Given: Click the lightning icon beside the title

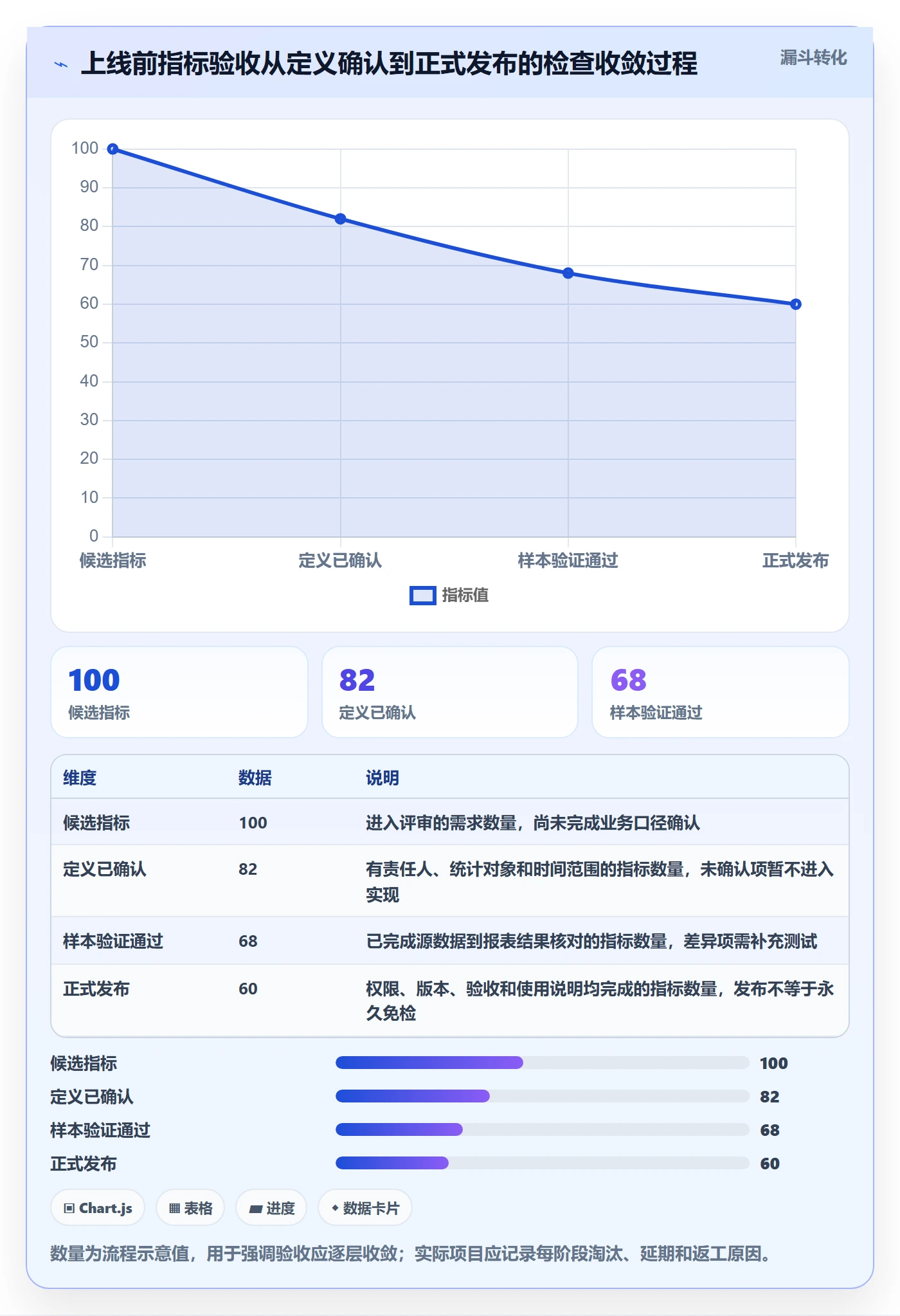Looking at the screenshot, I should pos(61,64).
